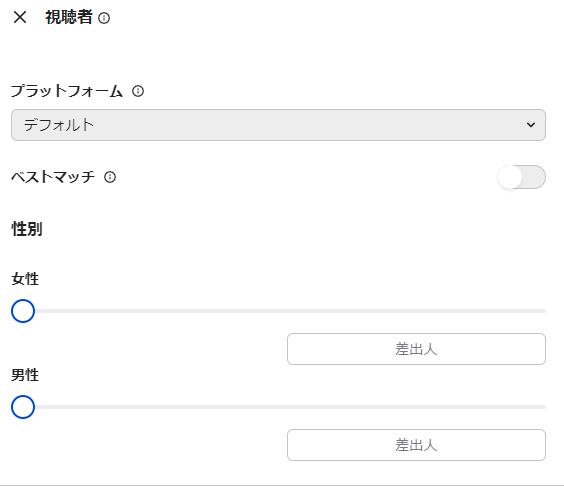Click the ベストマッチ label text
The image size is (564, 486).
[53, 177]
